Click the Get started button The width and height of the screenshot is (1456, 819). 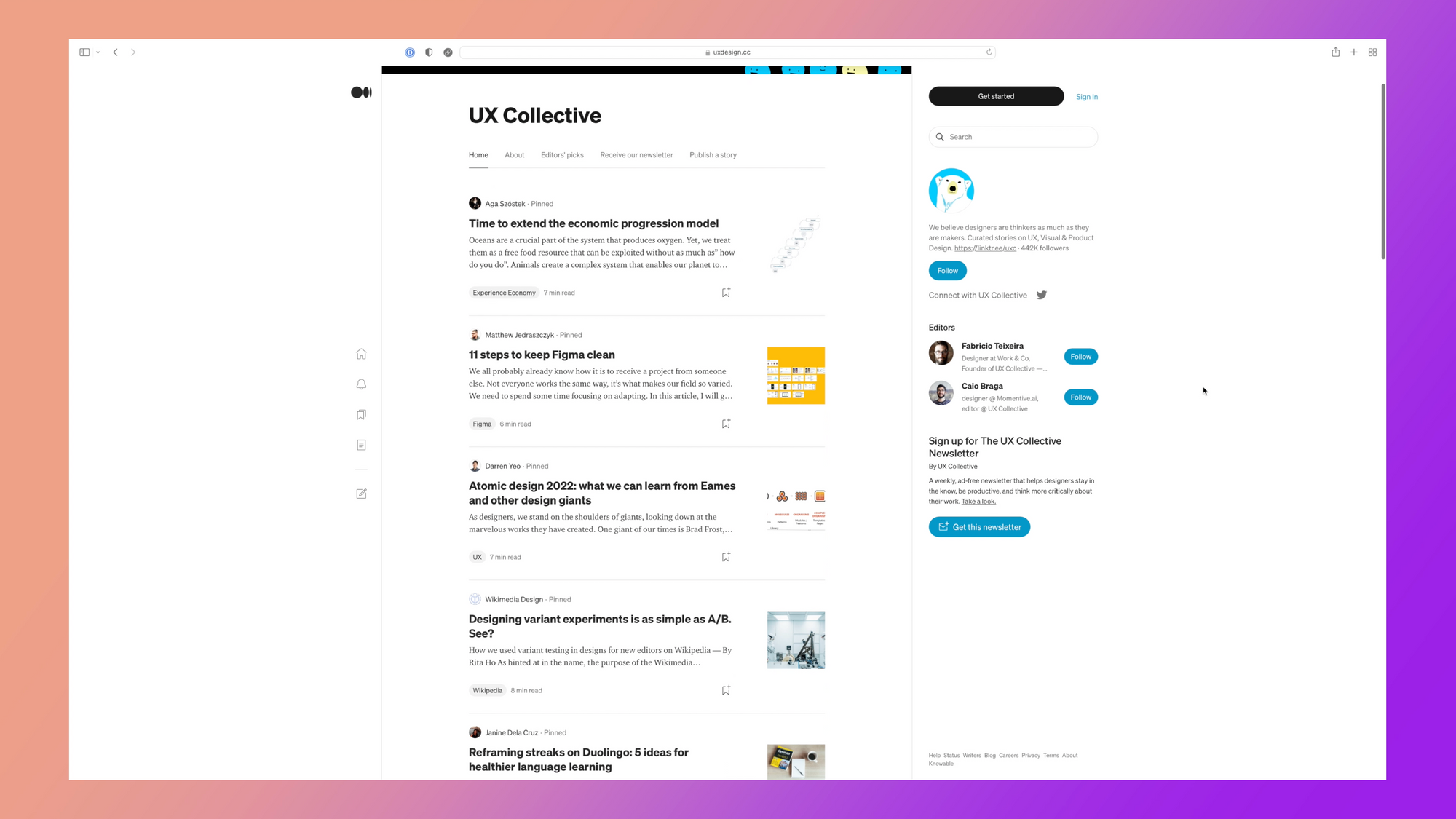tap(996, 96)
